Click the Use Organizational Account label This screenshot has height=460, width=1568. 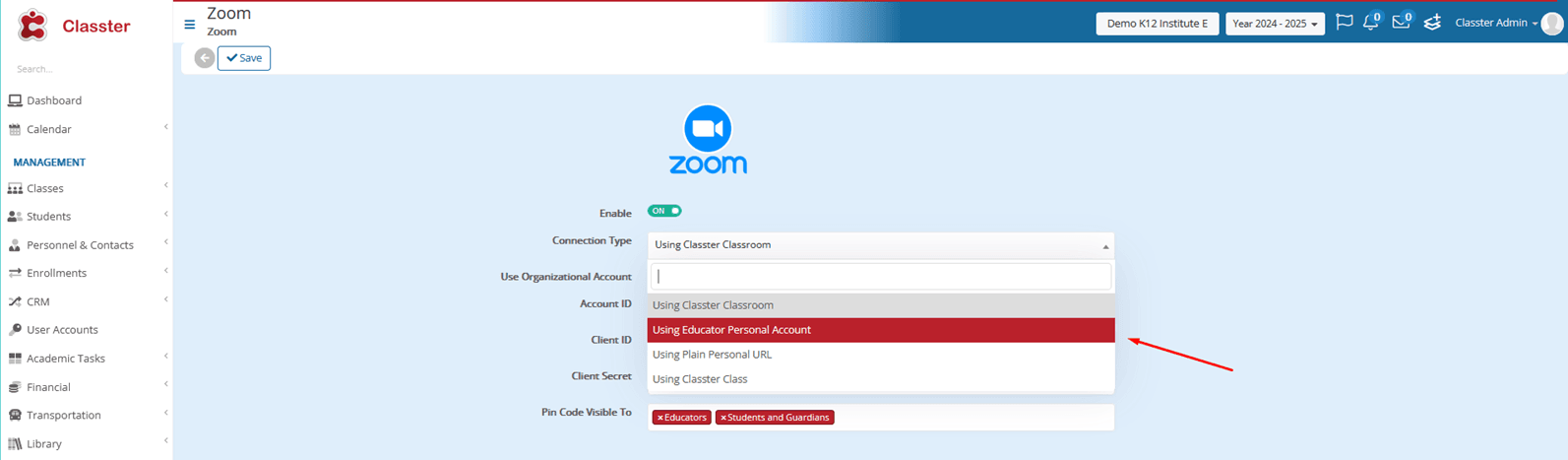coord(566,277)
